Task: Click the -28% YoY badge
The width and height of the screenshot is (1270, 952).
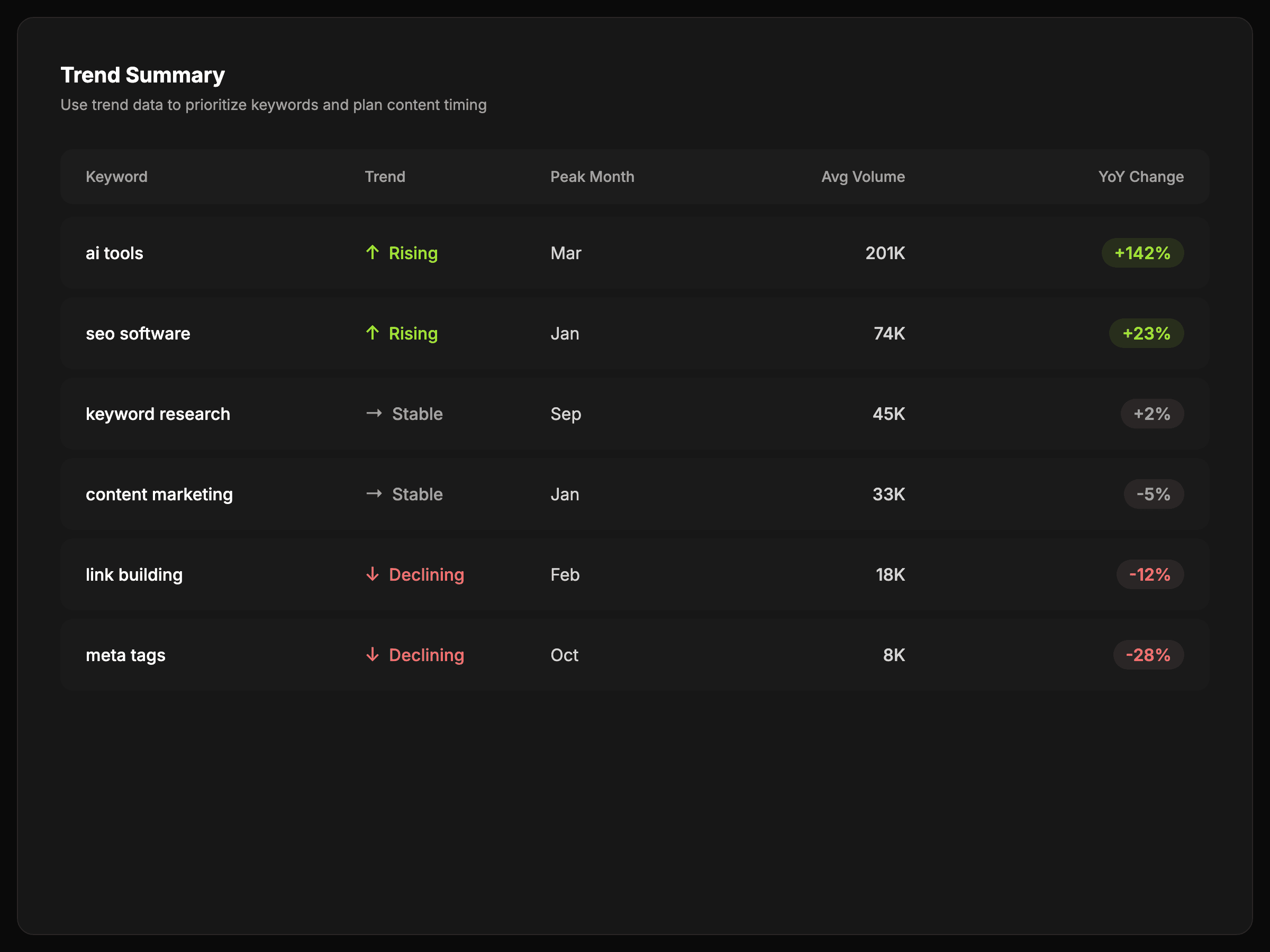Action: (x=1148, y=655)
